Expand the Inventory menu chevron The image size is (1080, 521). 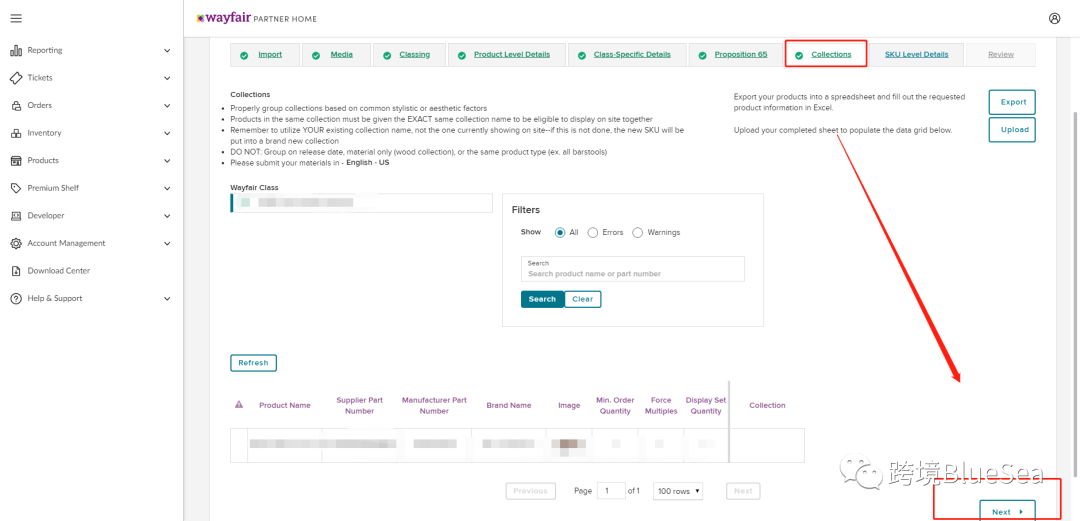point(167,133)
